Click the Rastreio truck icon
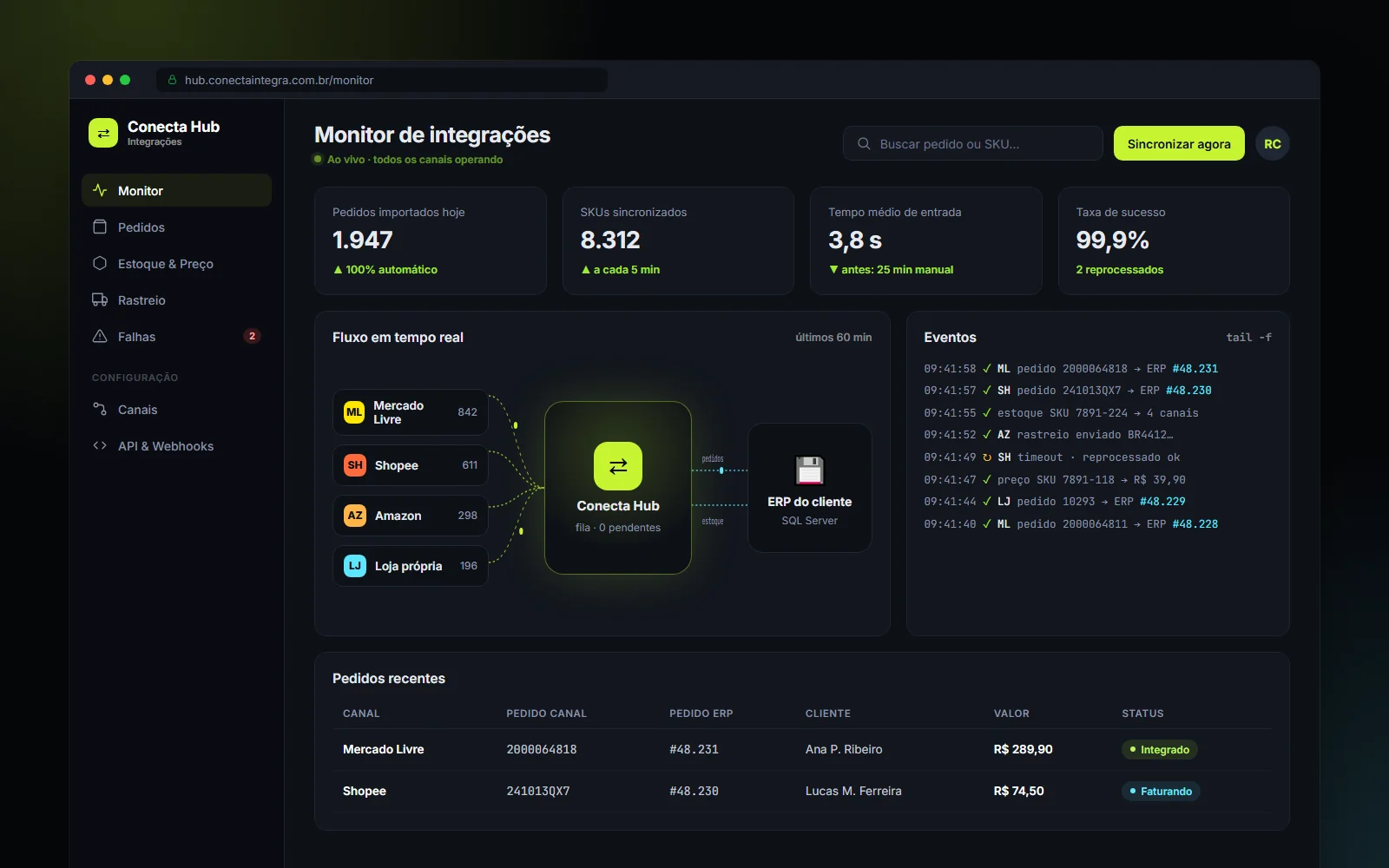This screenshot has height=868, width=1389. coord(100,299)
